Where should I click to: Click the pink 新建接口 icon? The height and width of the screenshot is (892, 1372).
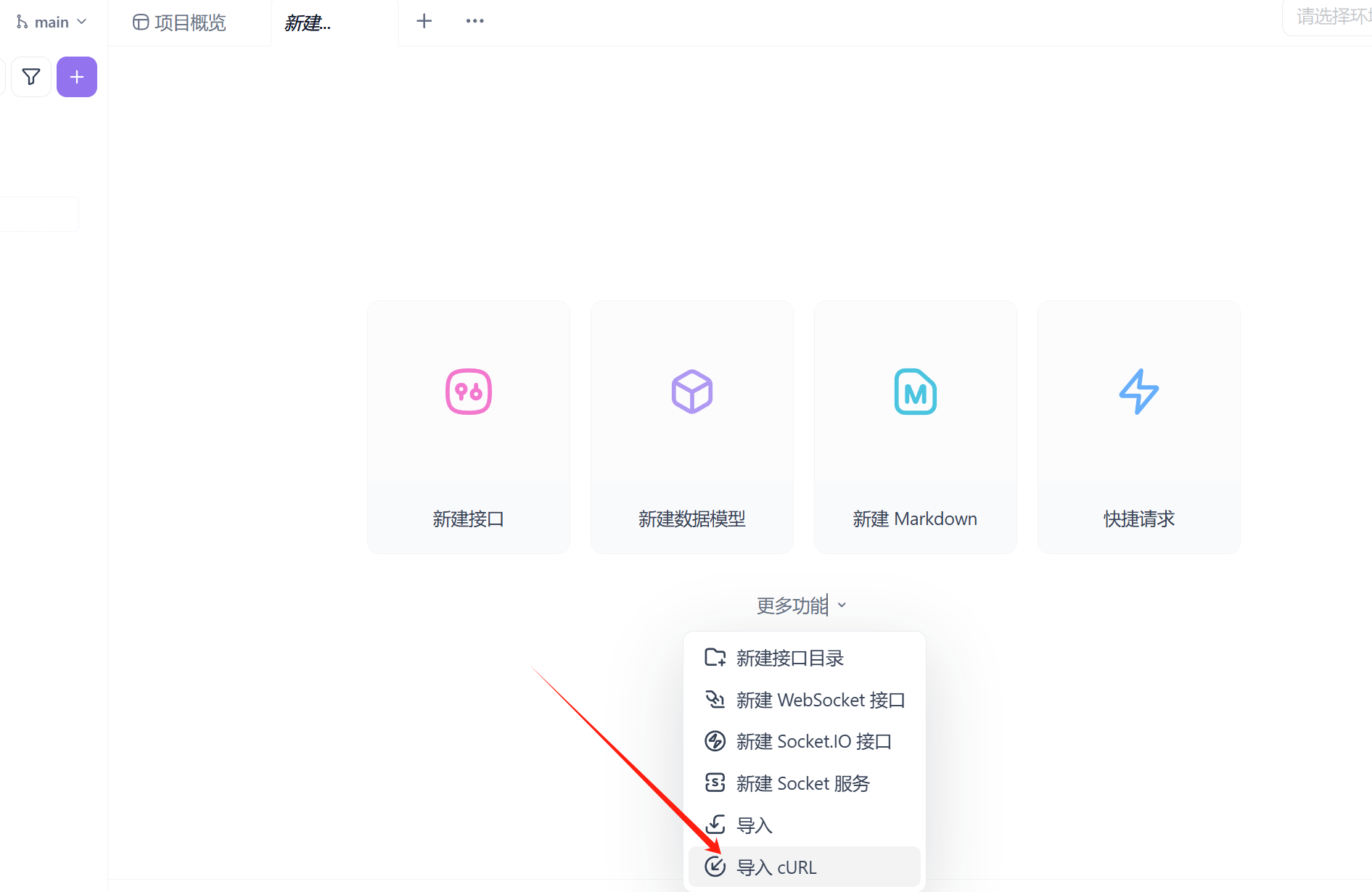point(469,392)
